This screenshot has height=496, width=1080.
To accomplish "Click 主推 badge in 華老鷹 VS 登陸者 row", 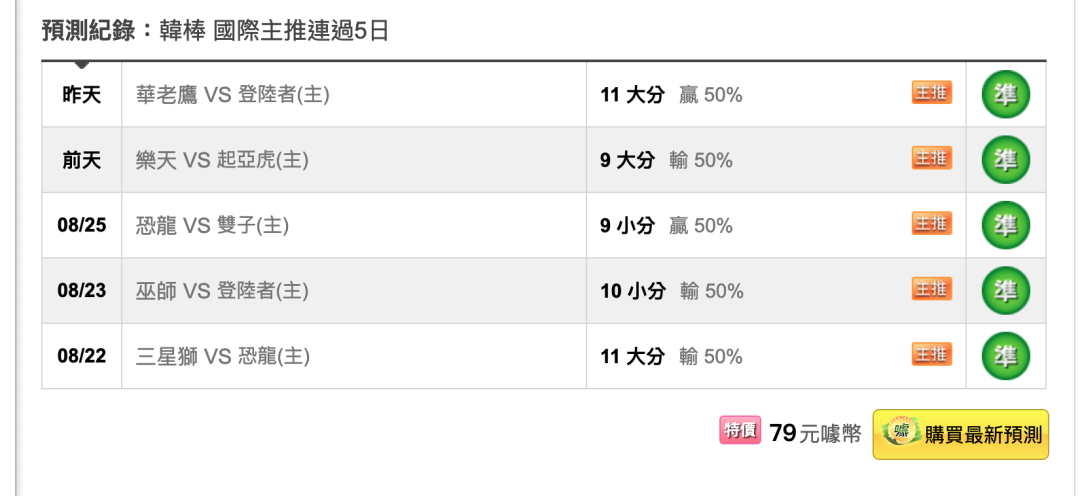I will point(932,92).
